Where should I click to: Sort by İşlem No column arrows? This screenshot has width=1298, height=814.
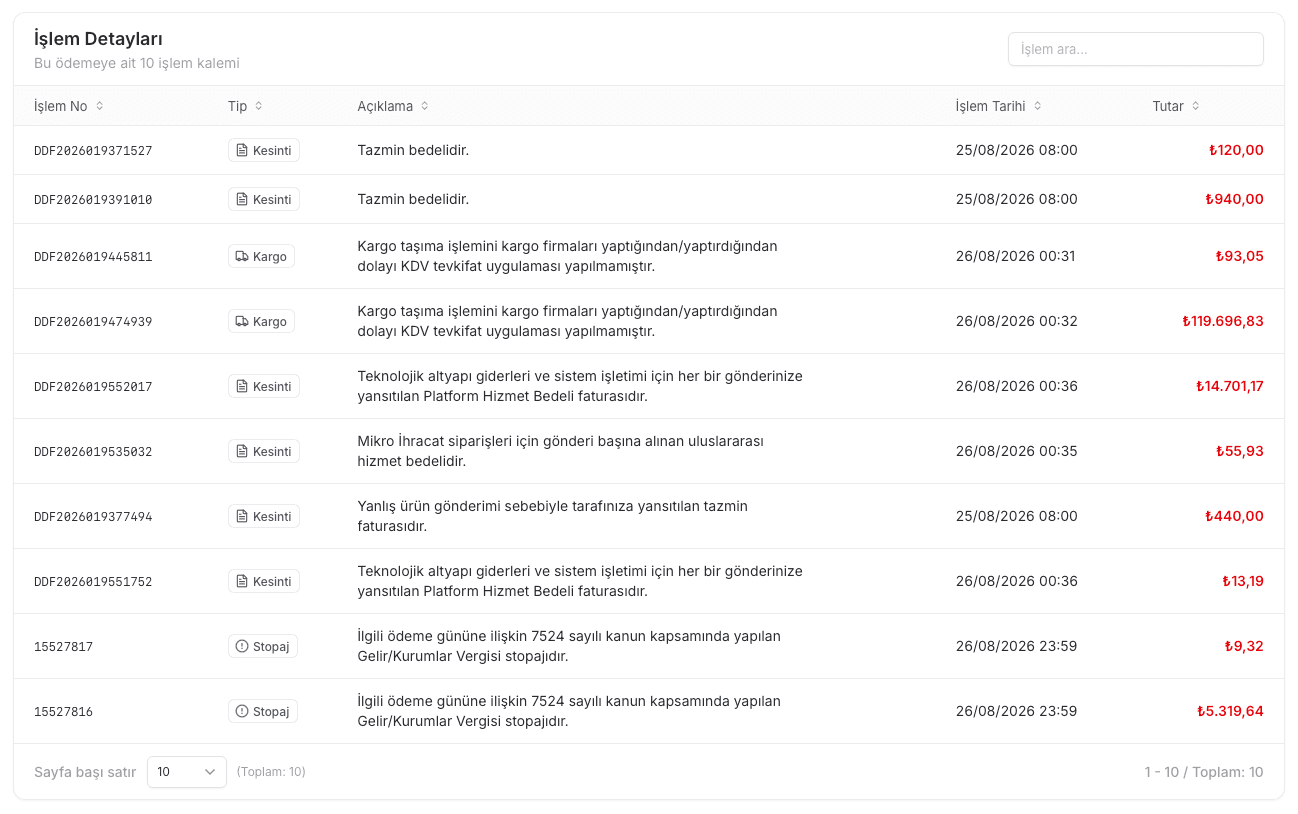click(99, 106)
